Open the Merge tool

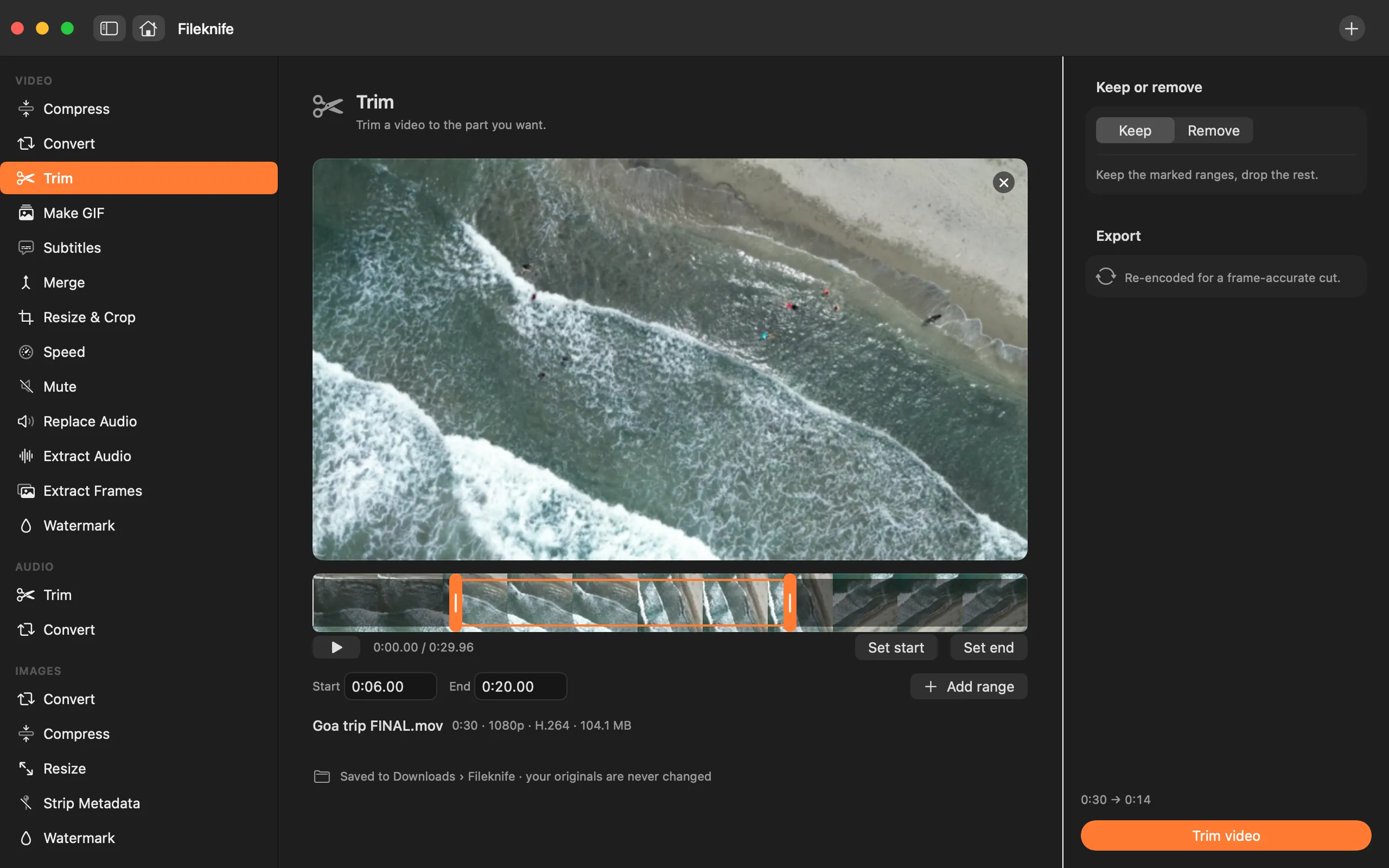[x=139, y=283]
